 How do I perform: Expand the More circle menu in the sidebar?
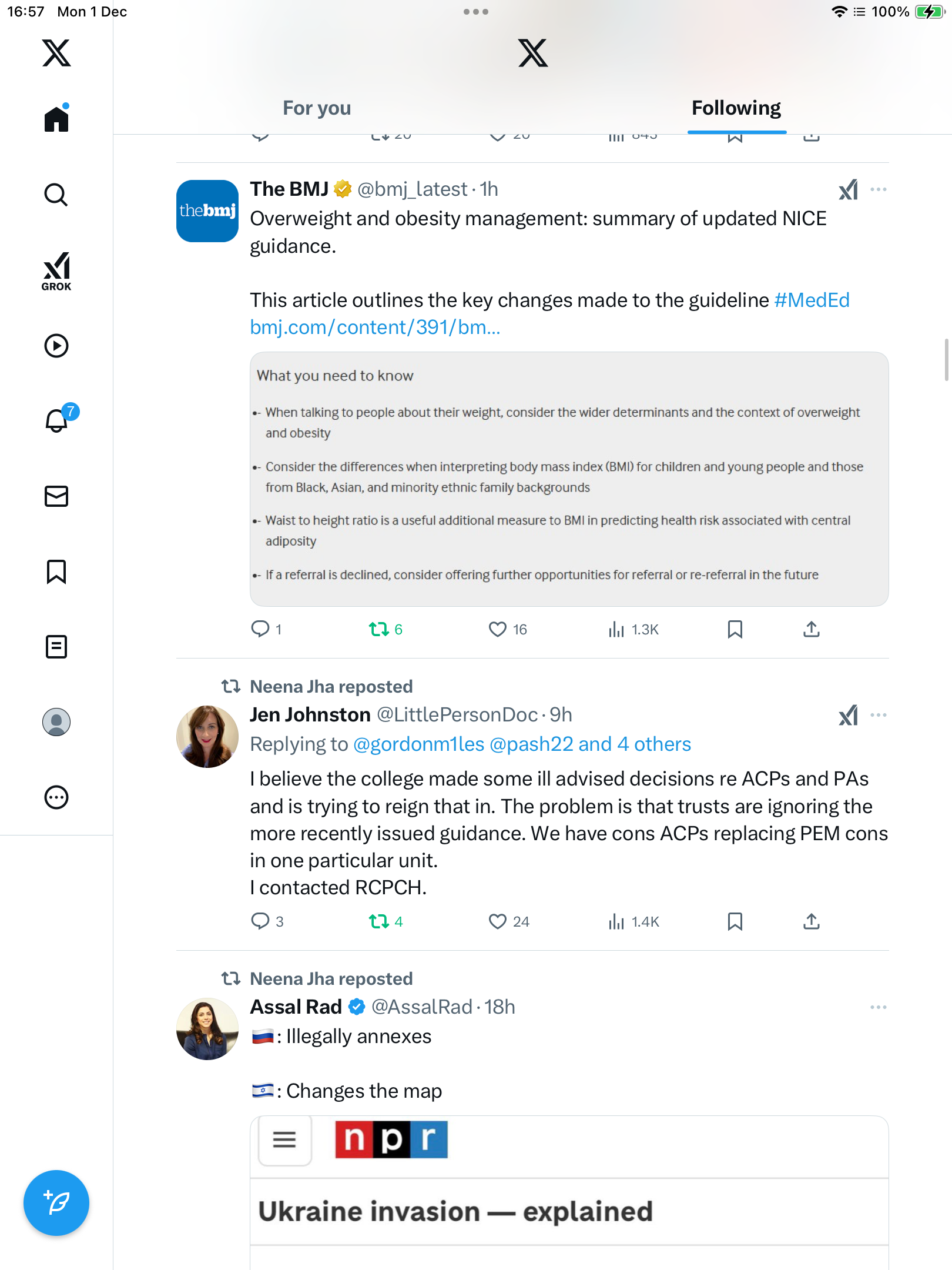pyautogui.click(x=56, y=797)
